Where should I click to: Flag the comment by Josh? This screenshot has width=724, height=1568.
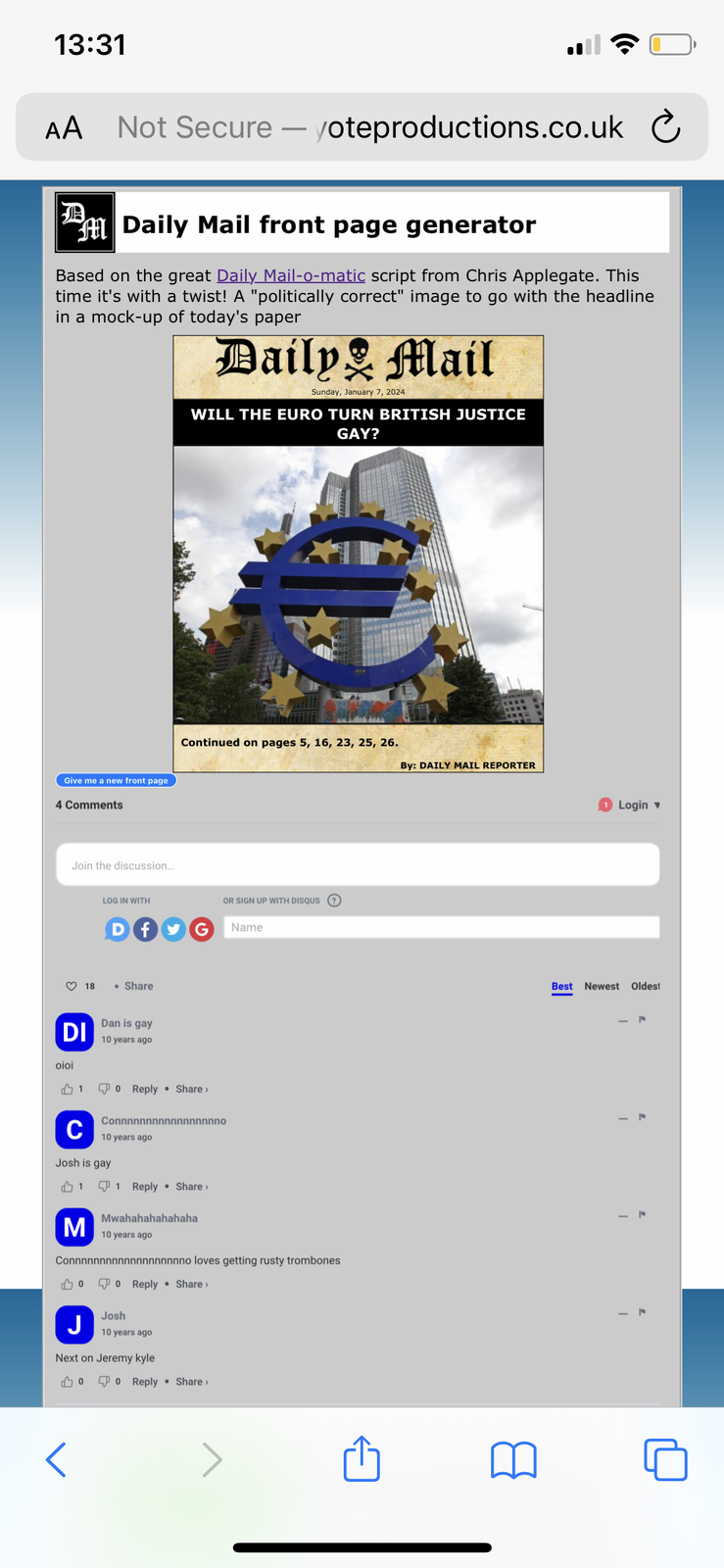point(643,1312)
